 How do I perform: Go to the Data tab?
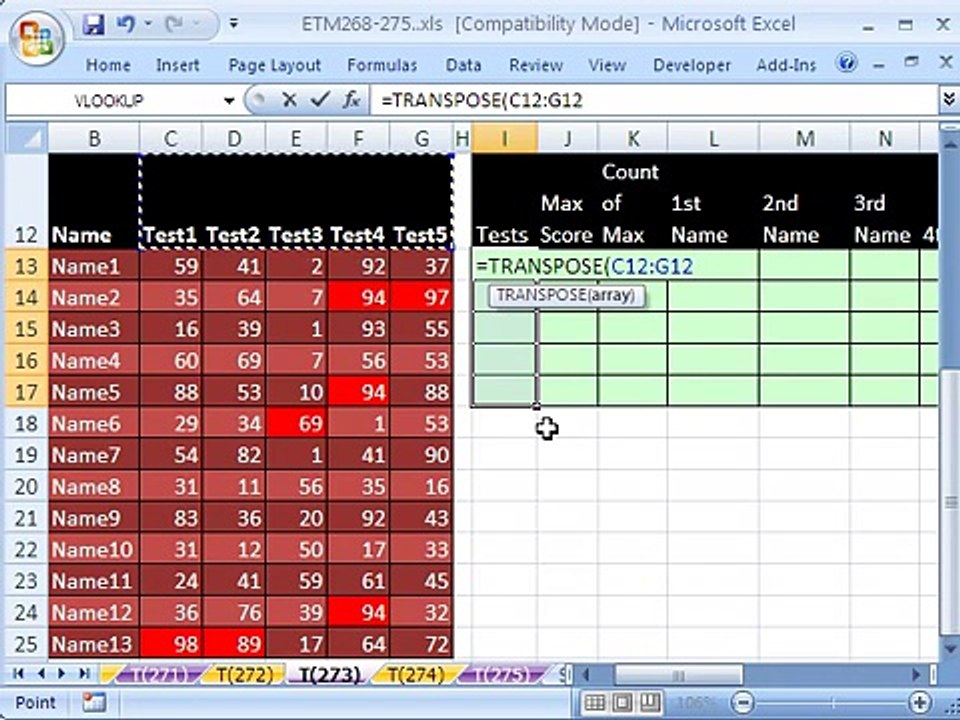[x=463, y=65]
